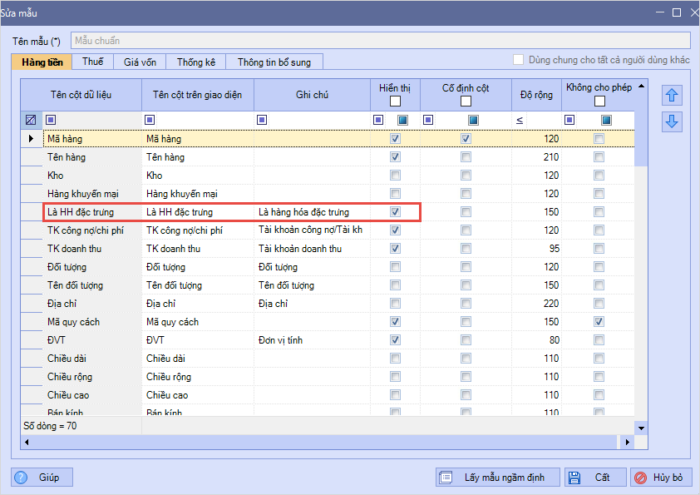Toggle Cố định cột checkbox for Mã hàng row
This screenshot has height=495, width=700.
466,138
